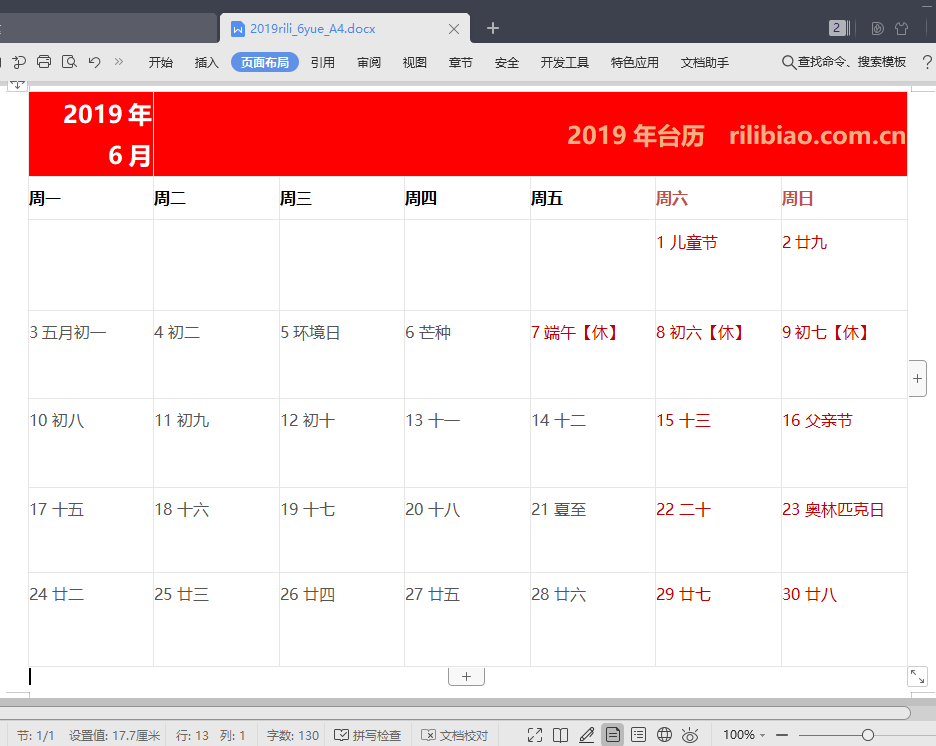Open new tab with plus button
The image size is (936, 746).
click(492, 28)
